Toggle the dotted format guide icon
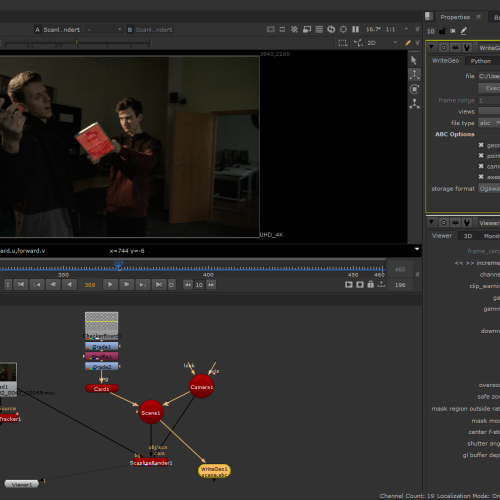500x500 pixels. [x=343, y=43]
